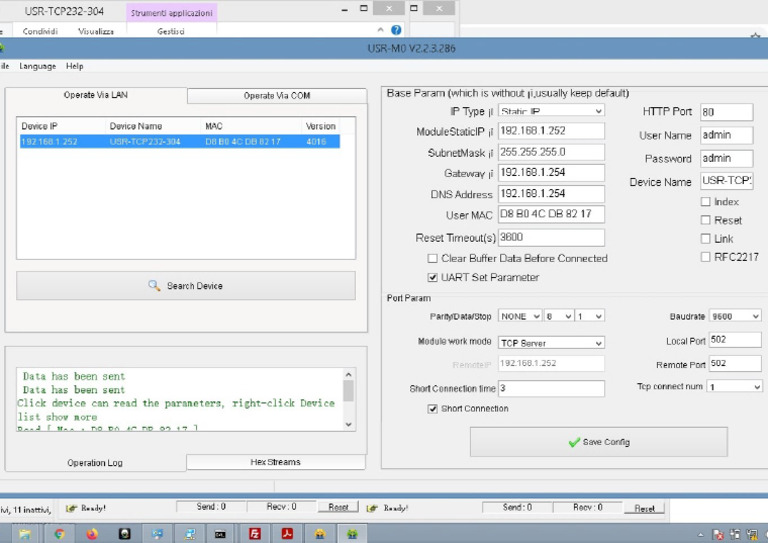
Task: Tick the Reset checkbox
Action: point(705,220)
